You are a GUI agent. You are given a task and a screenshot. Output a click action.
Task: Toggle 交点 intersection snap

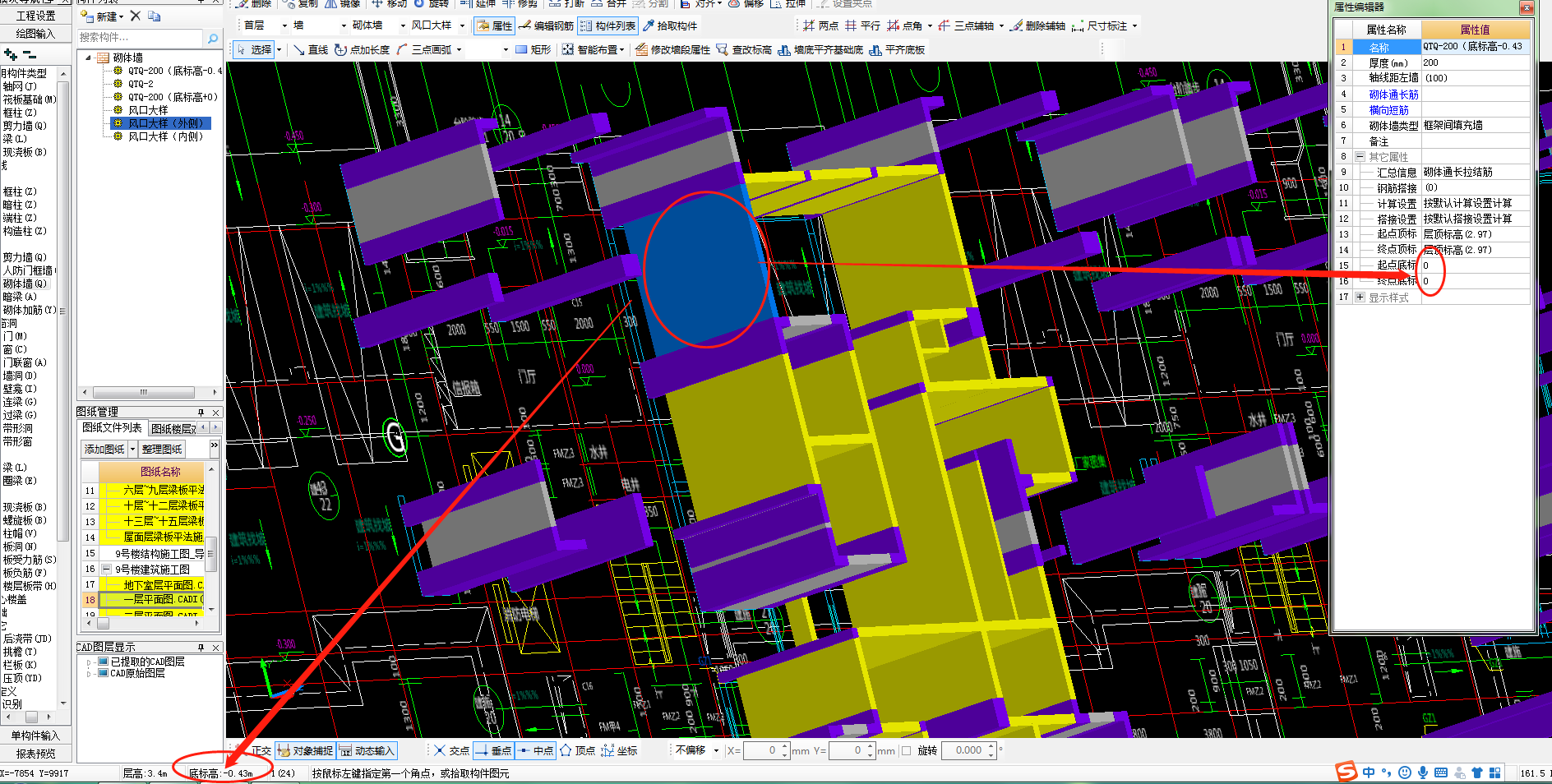coord(451,750)
